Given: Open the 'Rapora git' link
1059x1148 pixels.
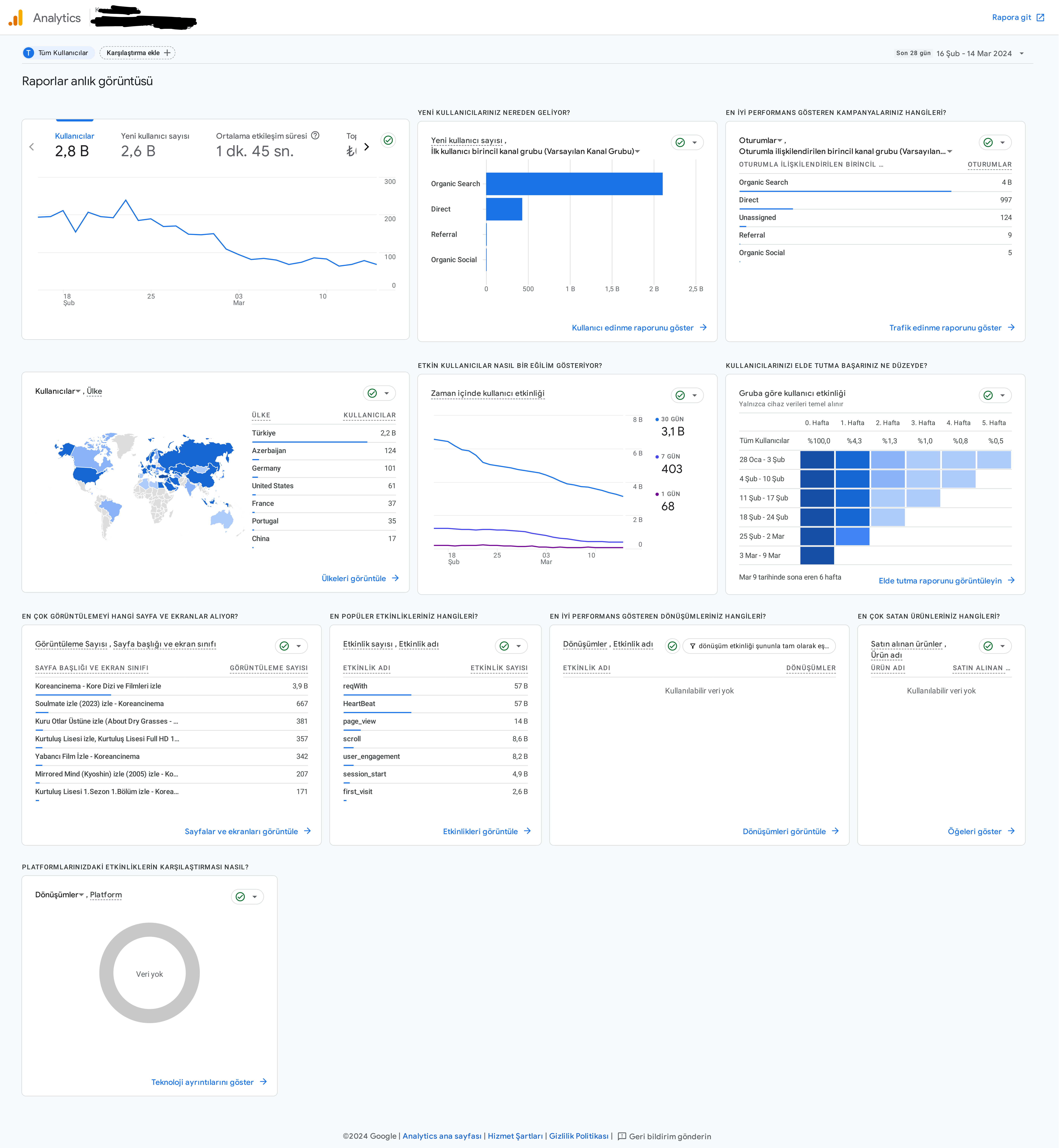Looking at the screenshot, I should coord(1018,18).
